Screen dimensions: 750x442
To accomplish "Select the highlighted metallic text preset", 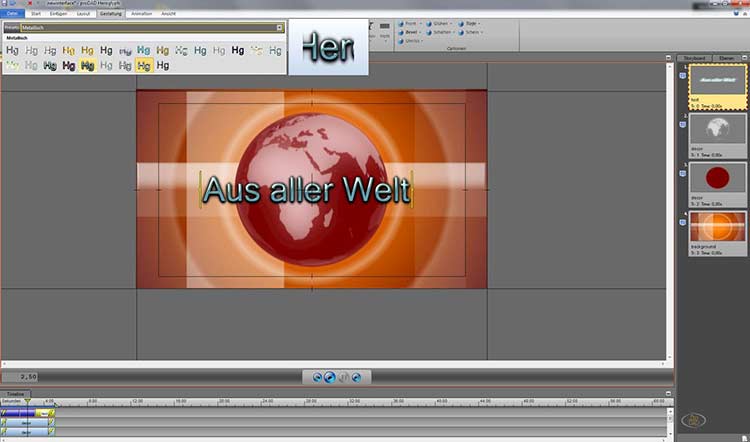I will pyautogui.click(x=144, y=66).
